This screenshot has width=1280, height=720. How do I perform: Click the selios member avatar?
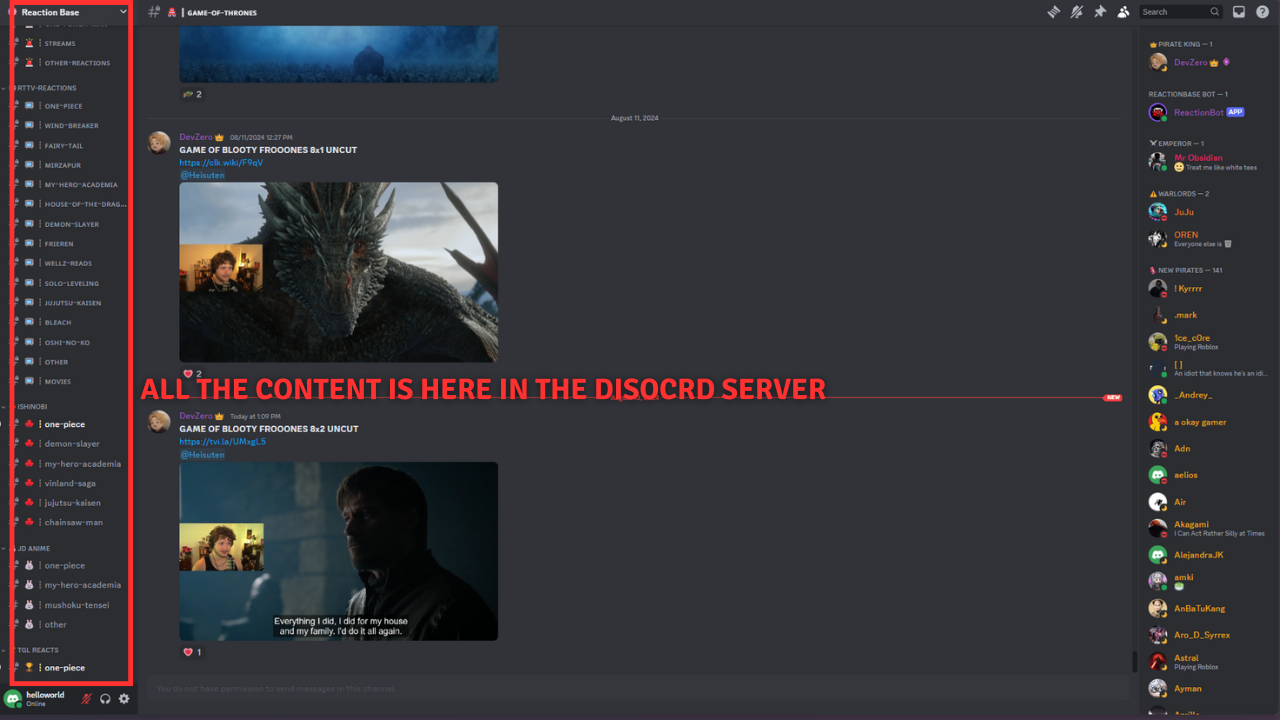coord(1157,475)
